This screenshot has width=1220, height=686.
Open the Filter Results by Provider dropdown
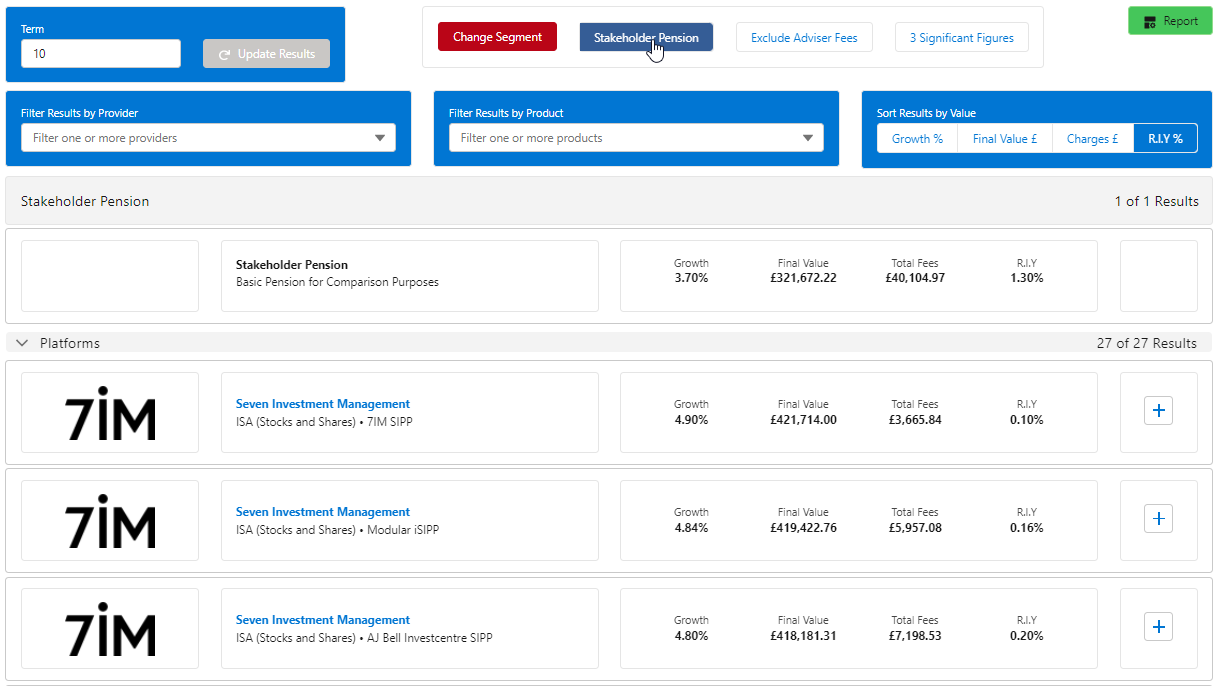(208, 138)
